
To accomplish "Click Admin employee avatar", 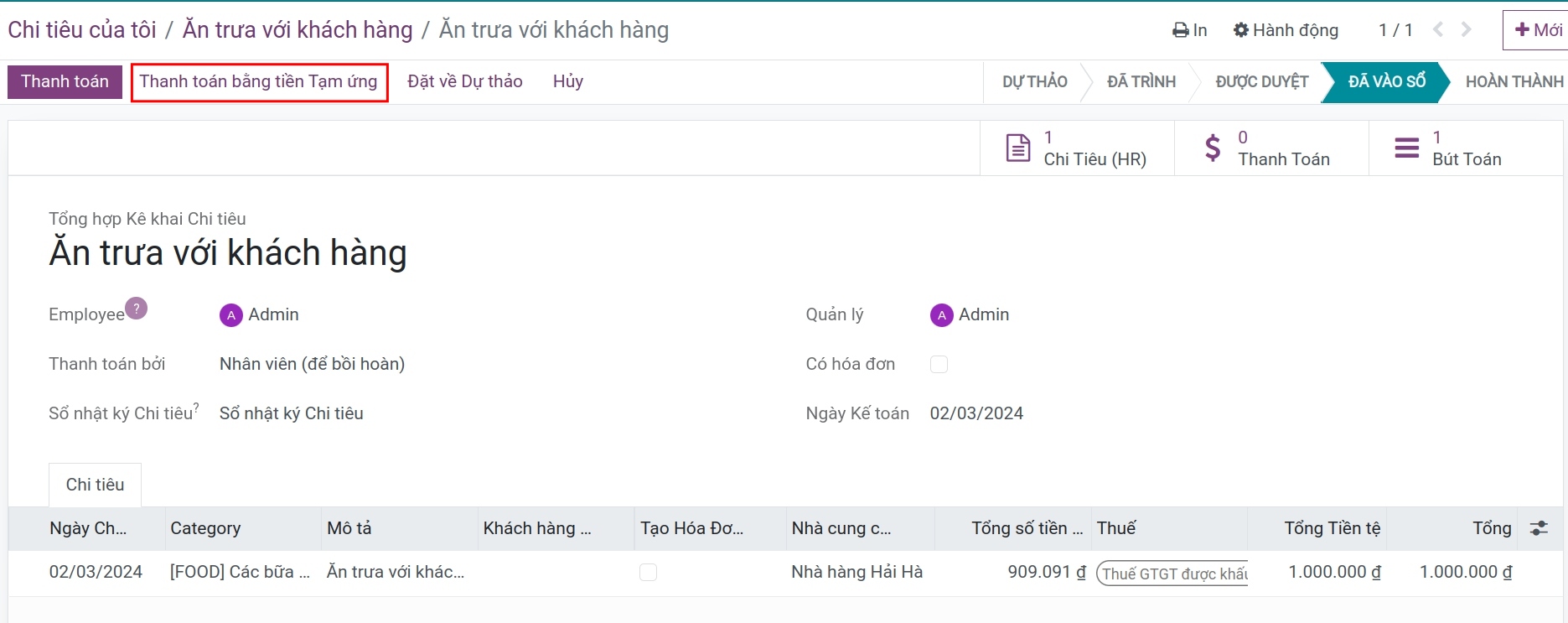I will (230, 315).
